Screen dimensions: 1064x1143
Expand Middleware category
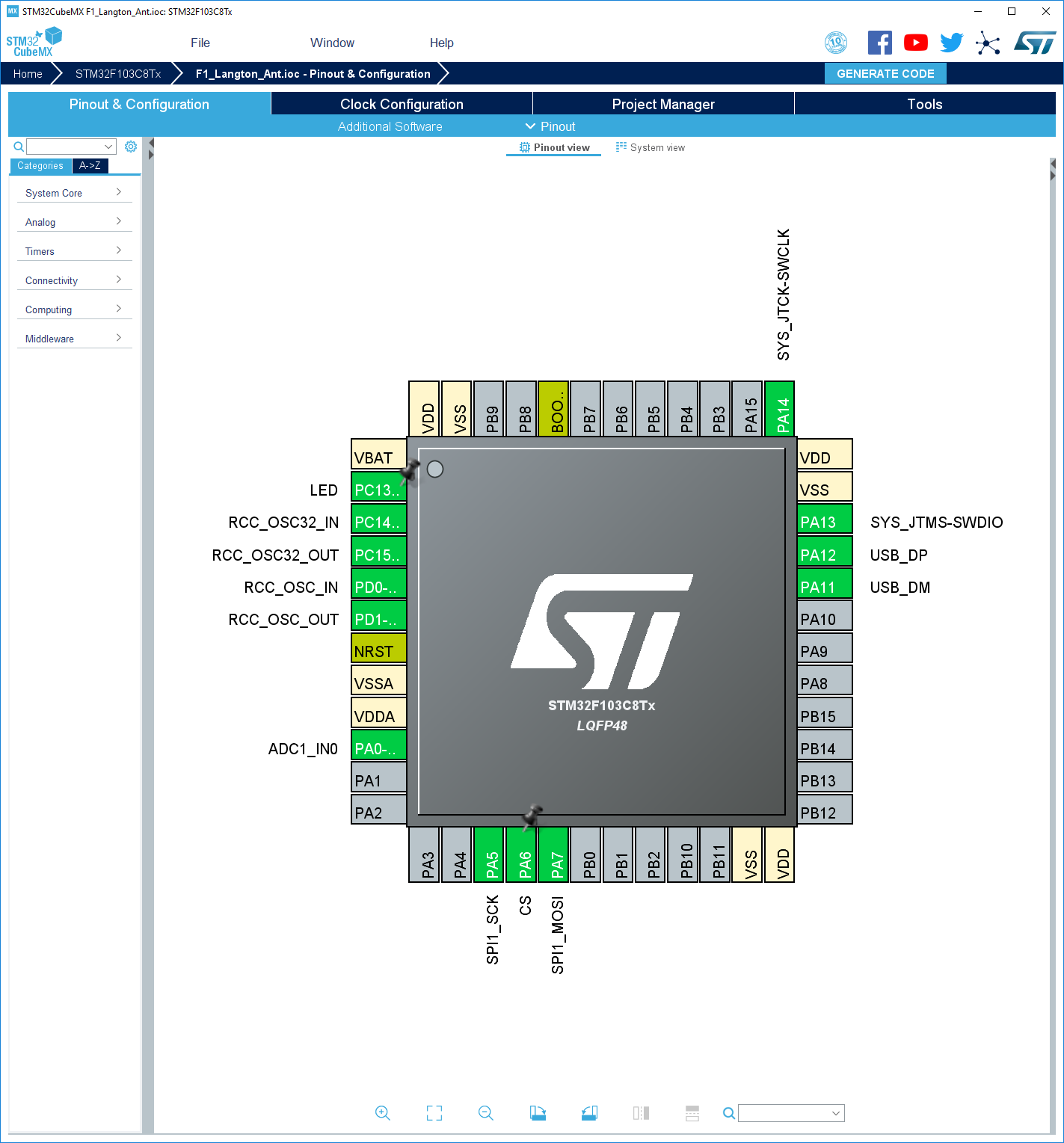click(74, 339)
